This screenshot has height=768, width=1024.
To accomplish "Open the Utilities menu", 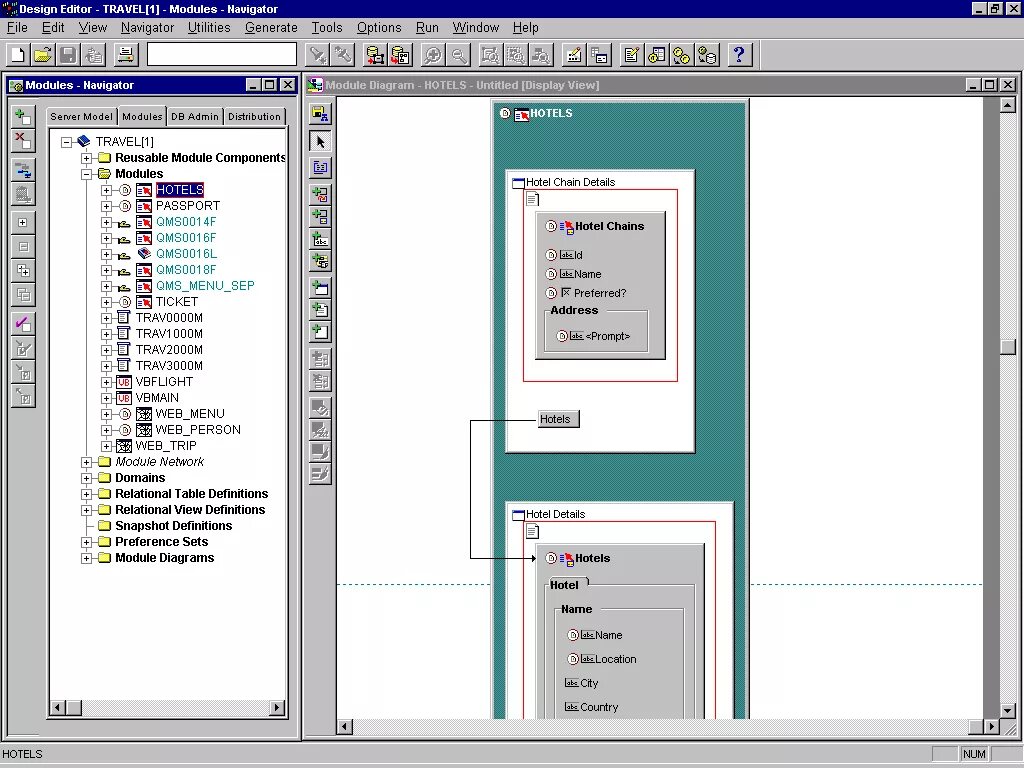I will [x=209, y=27].
